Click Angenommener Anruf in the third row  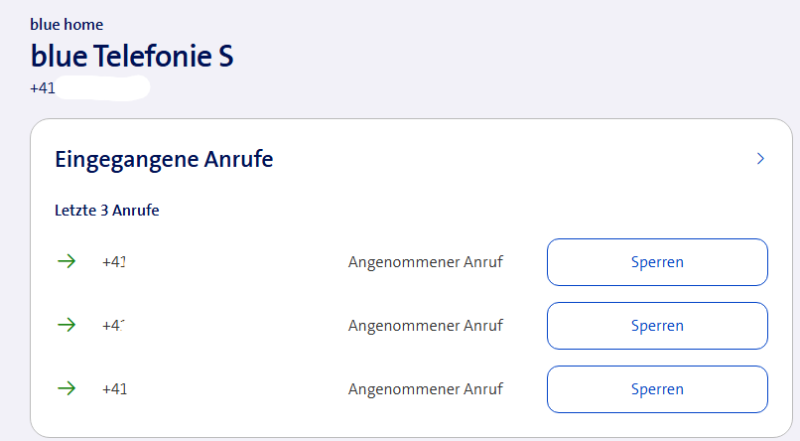coord(425,389)
